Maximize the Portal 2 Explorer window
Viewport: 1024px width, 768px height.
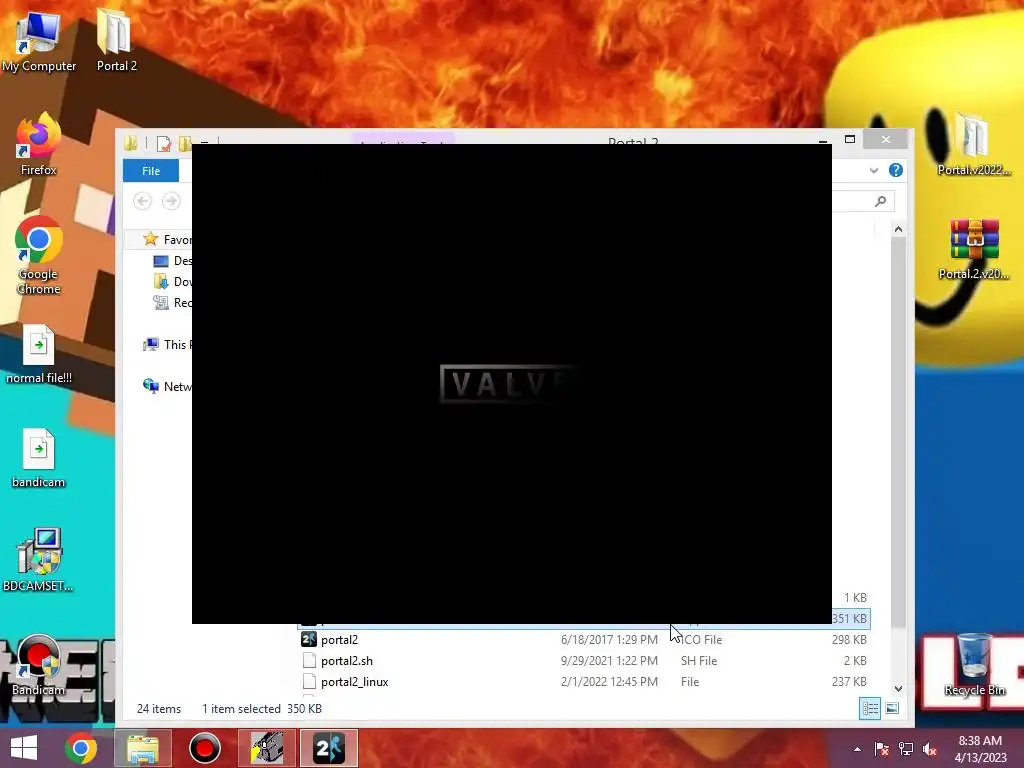coord(850,139)
